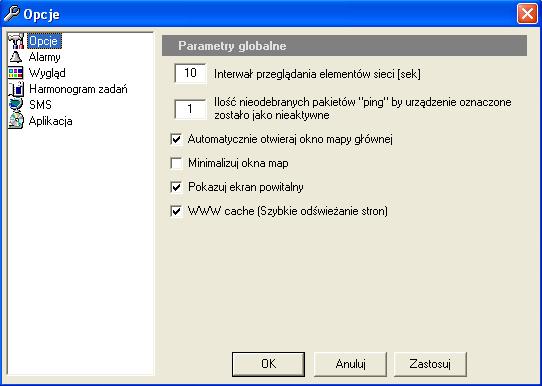Click the Zastosuj button
The width and height of the screenshot is (542, 386).
click(x=430, y=364)
